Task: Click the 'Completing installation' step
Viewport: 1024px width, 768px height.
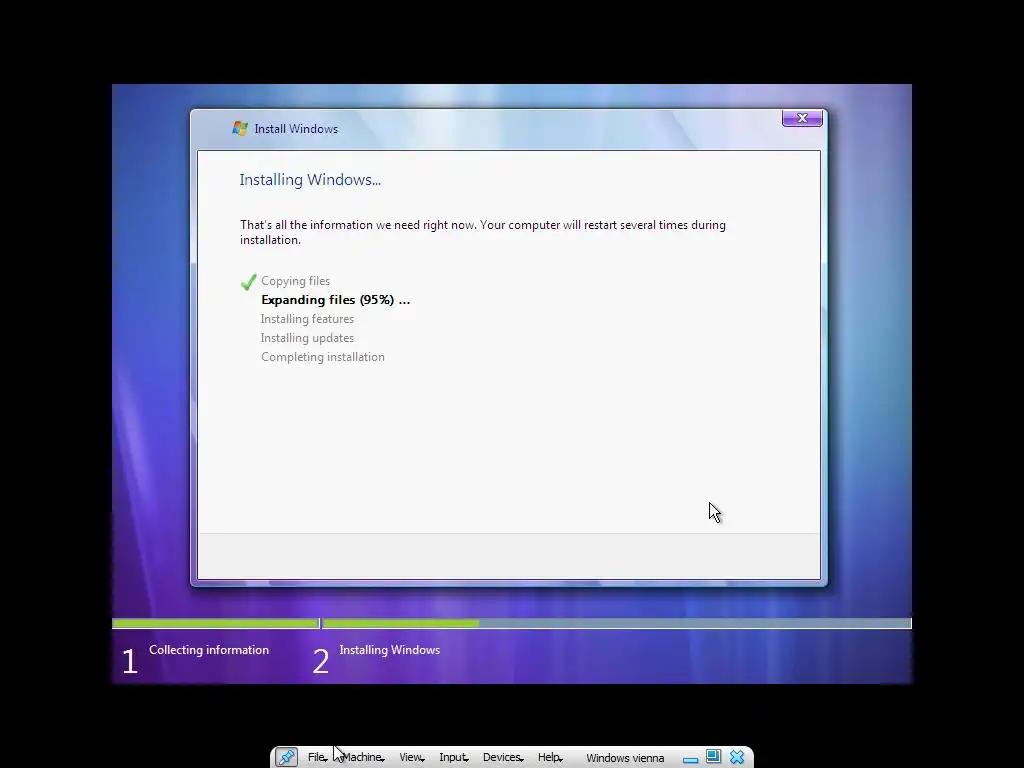Action: click(323, 357)
